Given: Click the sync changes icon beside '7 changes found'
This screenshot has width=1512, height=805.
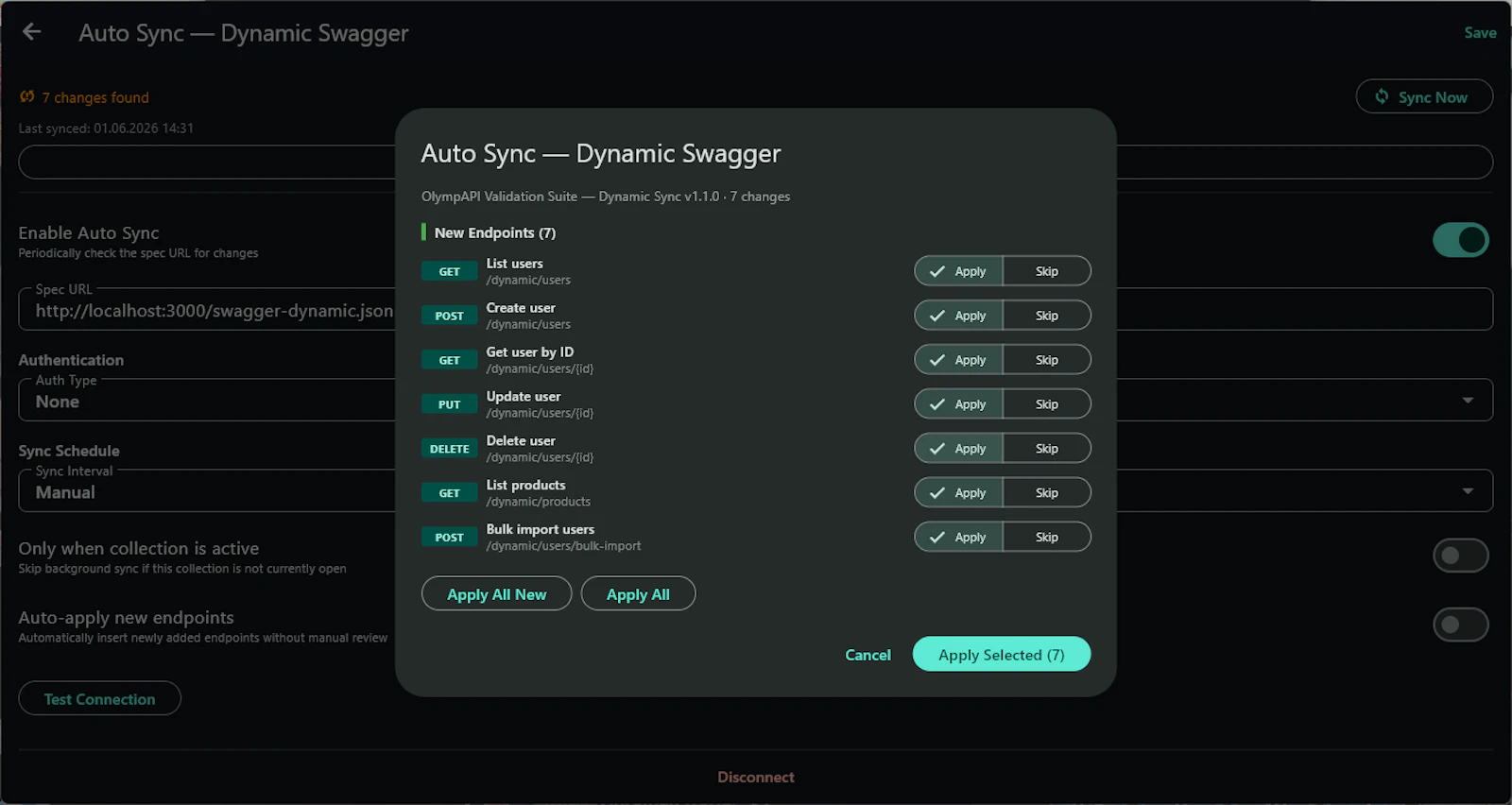Looking at the screenshot, I should coord(27,96).
